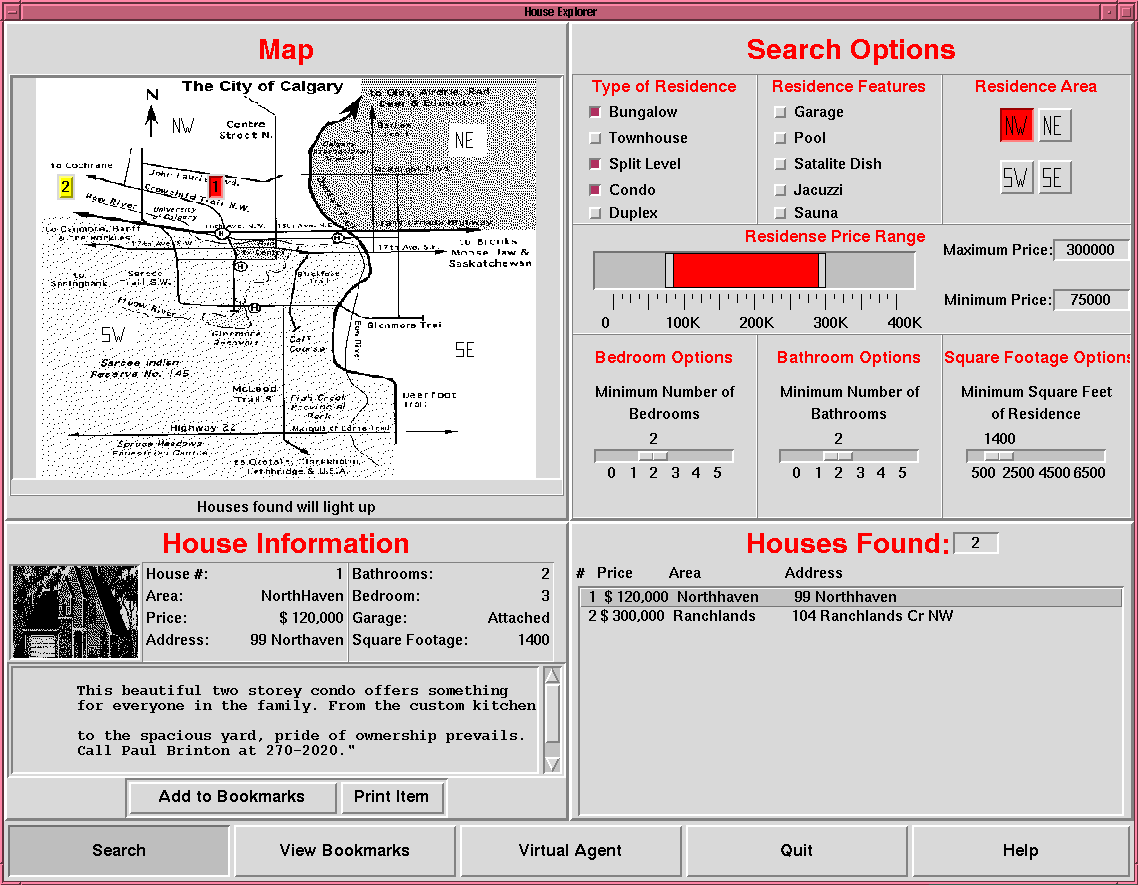Select the SE residence area button

[1053, 177]
